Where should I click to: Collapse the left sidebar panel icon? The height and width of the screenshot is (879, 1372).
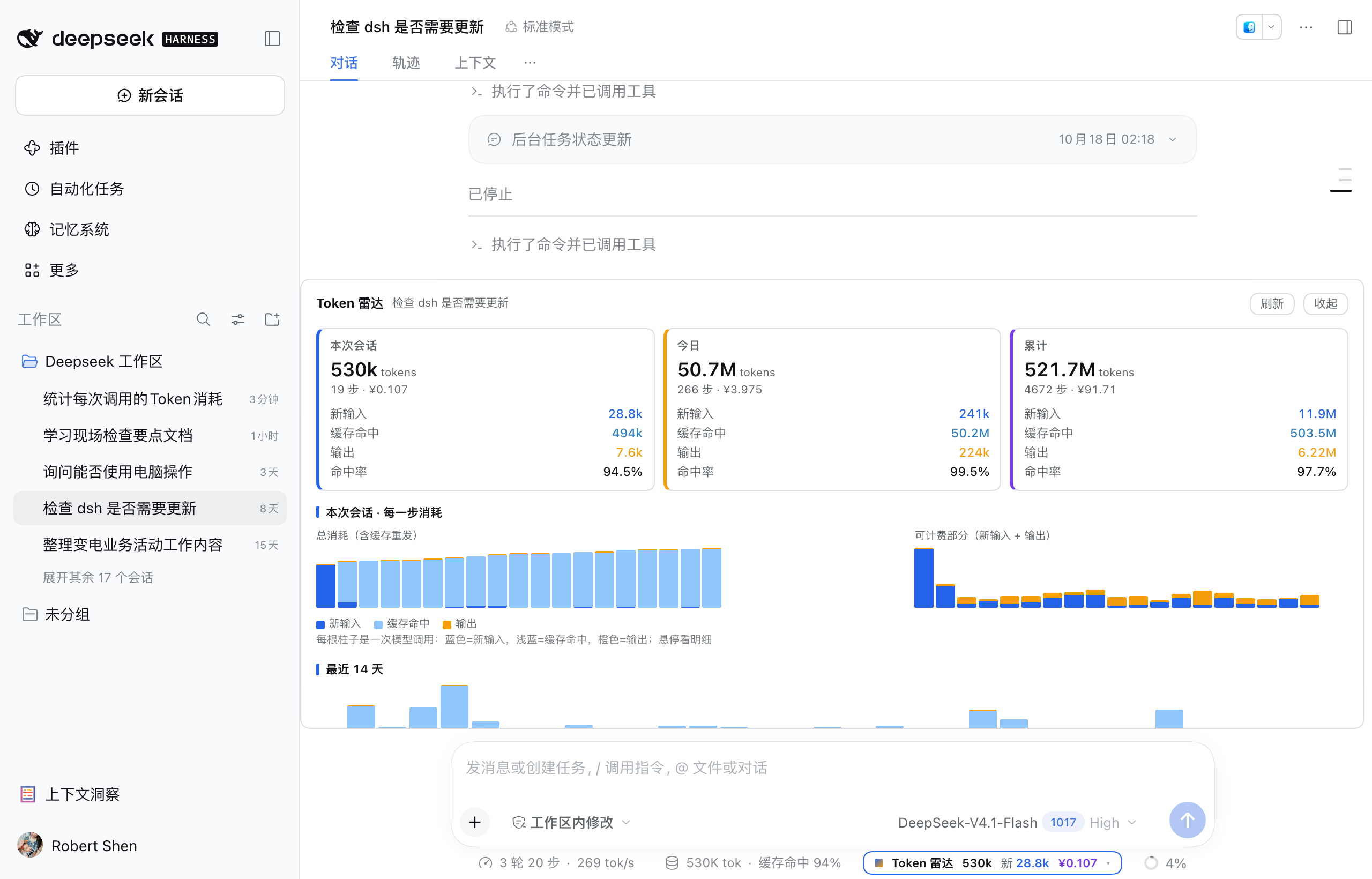click(272, 39)
